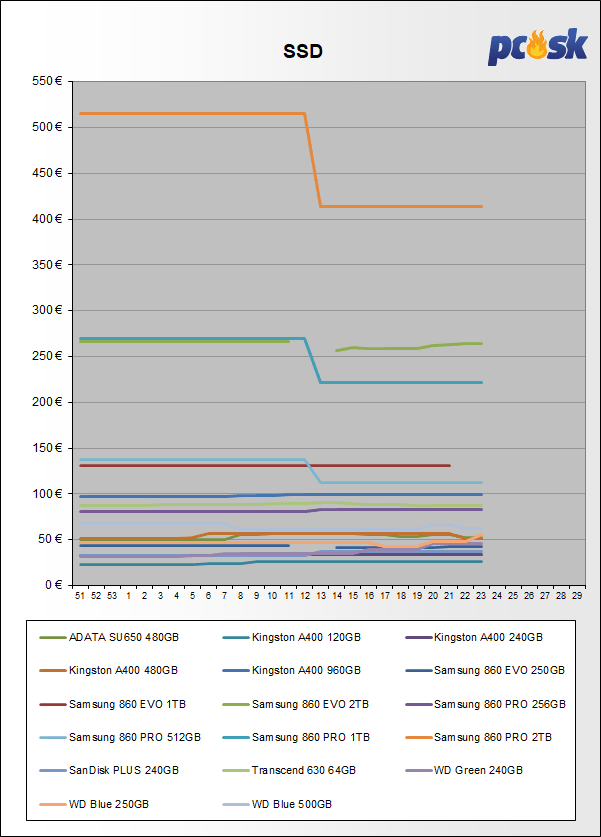
Task: Click the dark red Samsung 860 EVO 1TB line
Action: tap(265, 465)
